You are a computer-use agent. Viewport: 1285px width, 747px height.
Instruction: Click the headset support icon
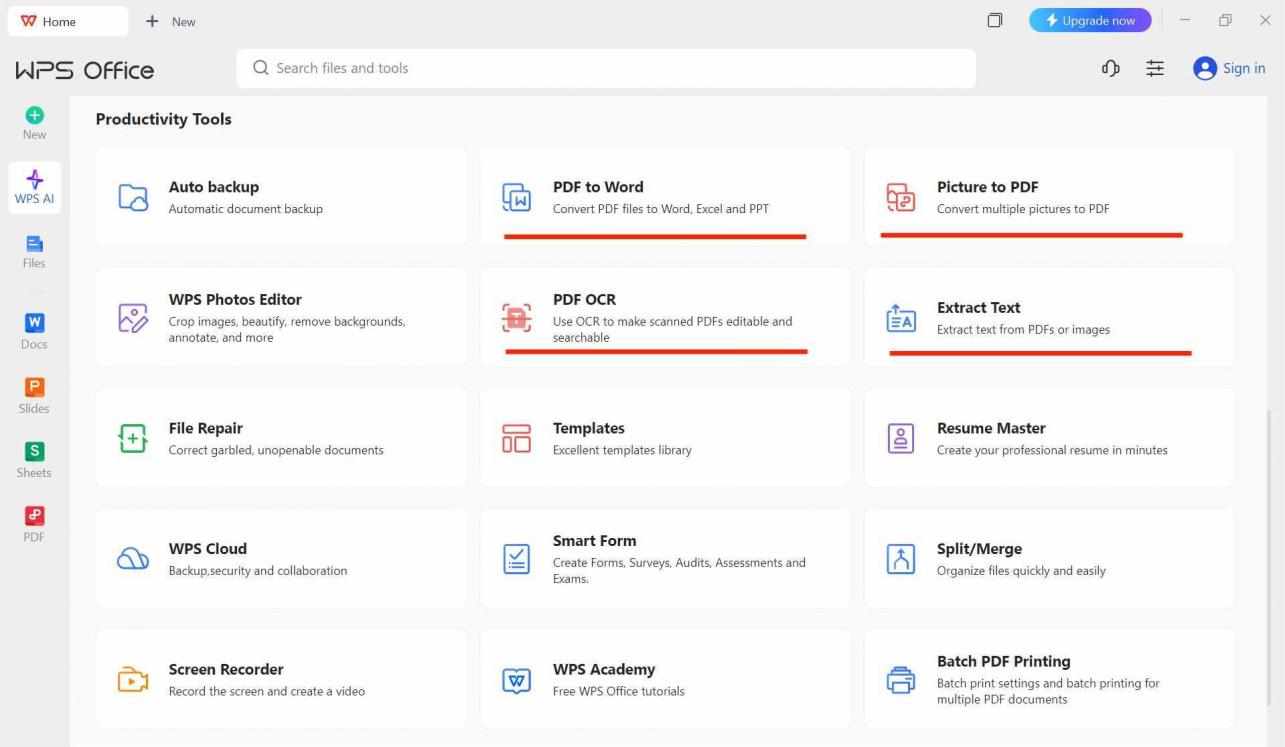[x=1110, y=68]
